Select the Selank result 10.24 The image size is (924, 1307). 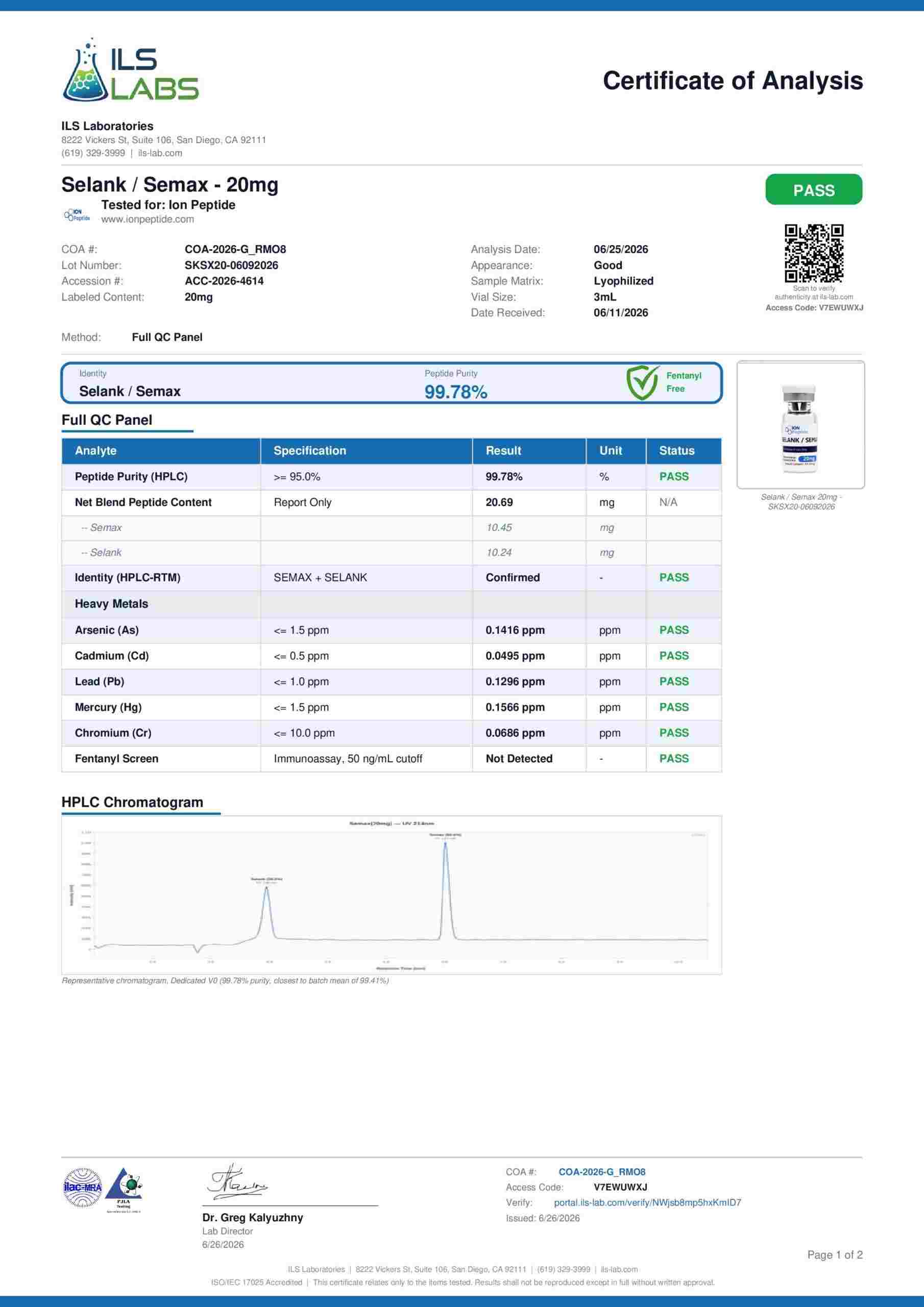point(499,553)
